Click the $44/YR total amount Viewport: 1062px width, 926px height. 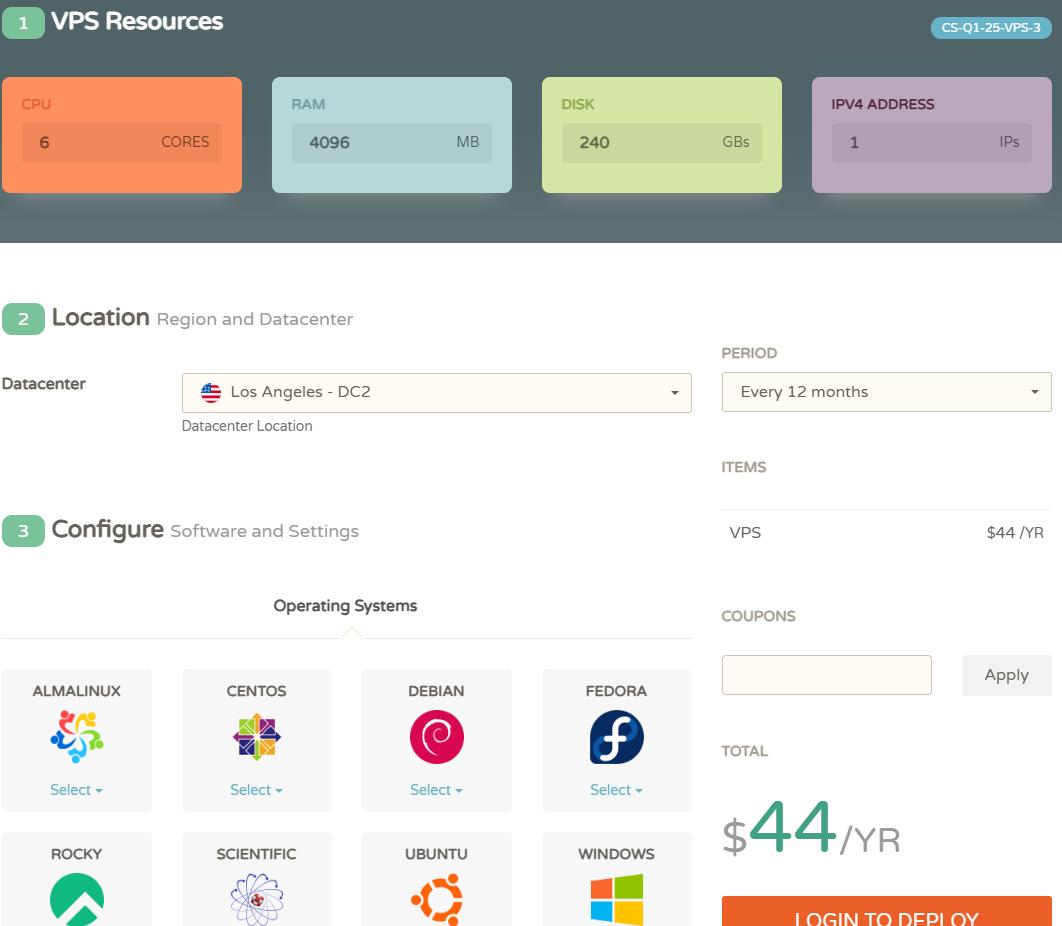811,829
